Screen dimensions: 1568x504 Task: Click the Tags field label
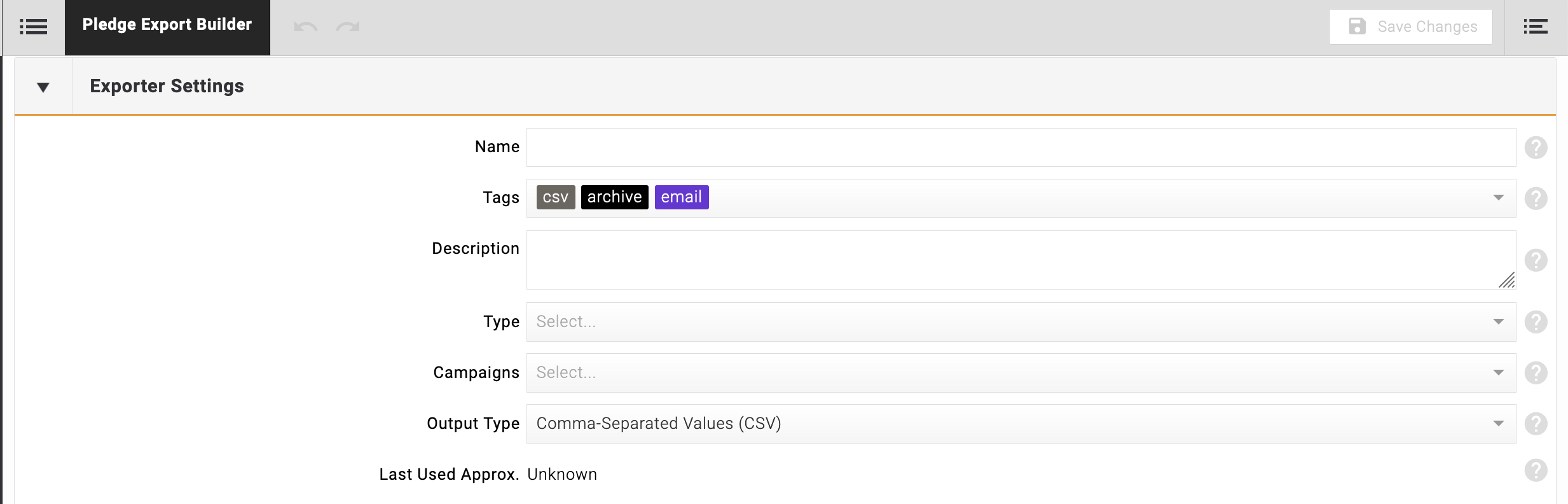(501, 198)
